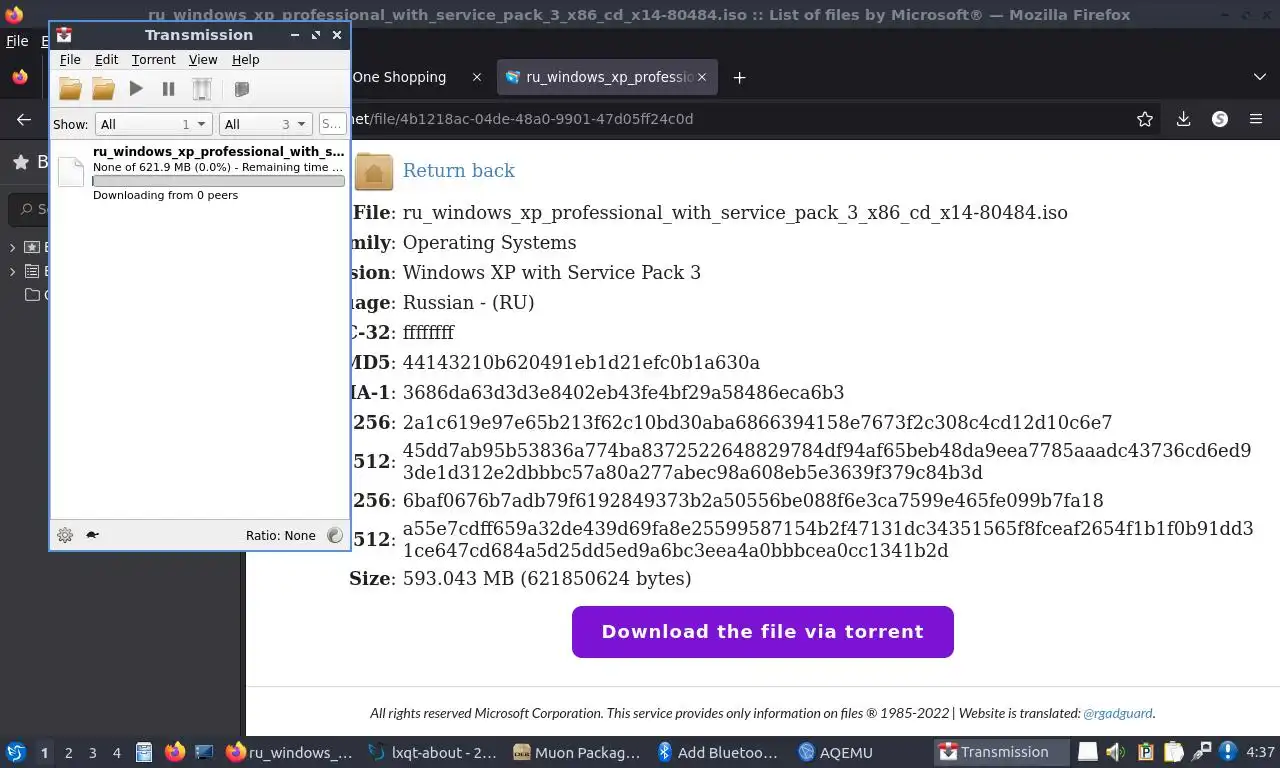Viewport: 1280px width, 768px height.
Task: Click the network connection tray icon
Action: [x=1202, y=752]
